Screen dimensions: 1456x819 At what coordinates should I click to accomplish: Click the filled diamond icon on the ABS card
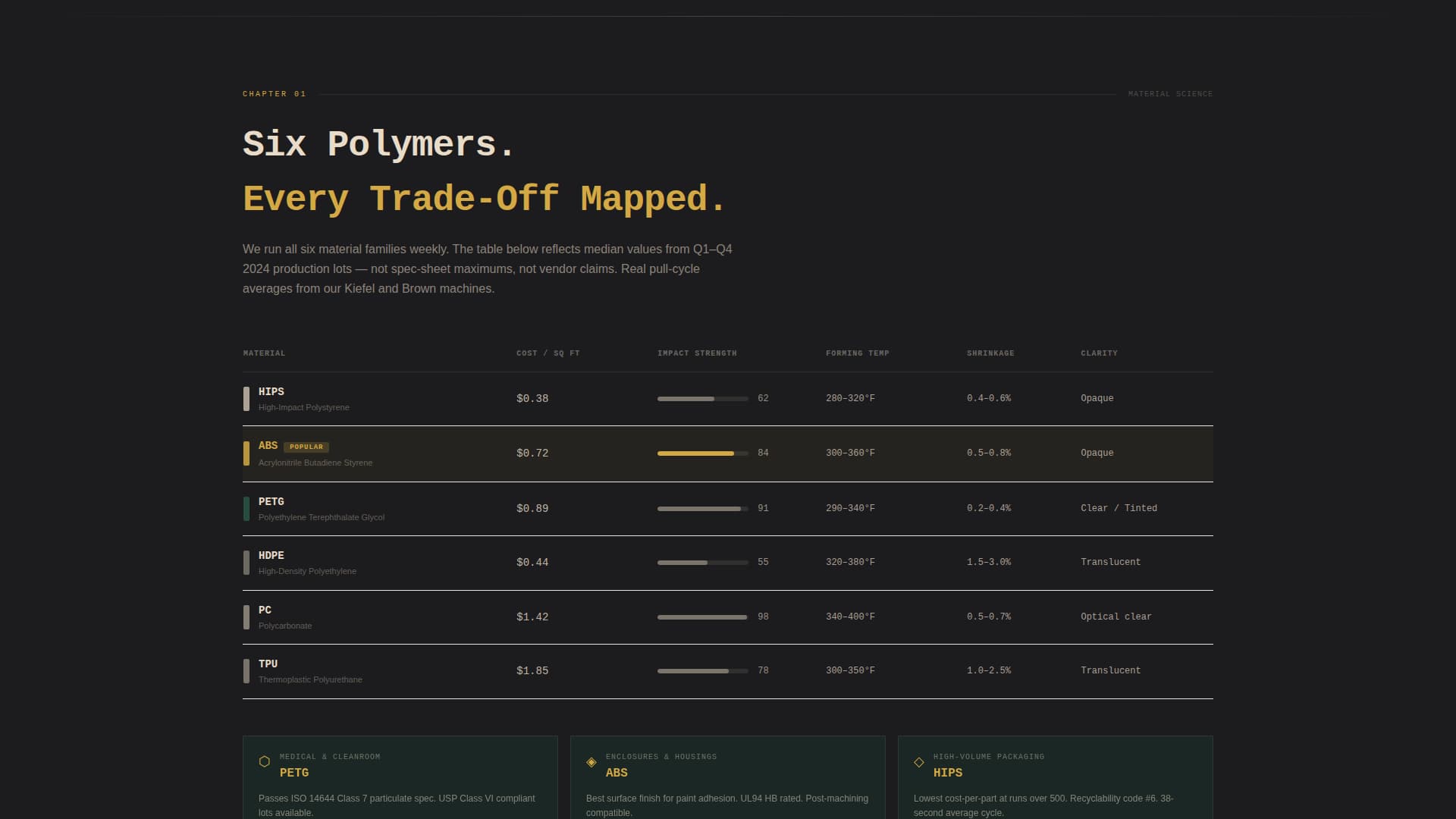591,761
